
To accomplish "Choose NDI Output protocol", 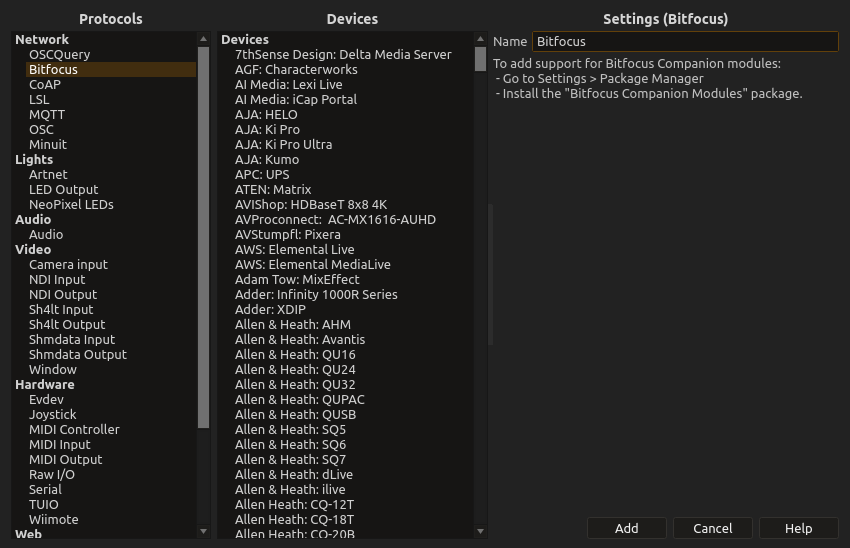I will 62,294.
